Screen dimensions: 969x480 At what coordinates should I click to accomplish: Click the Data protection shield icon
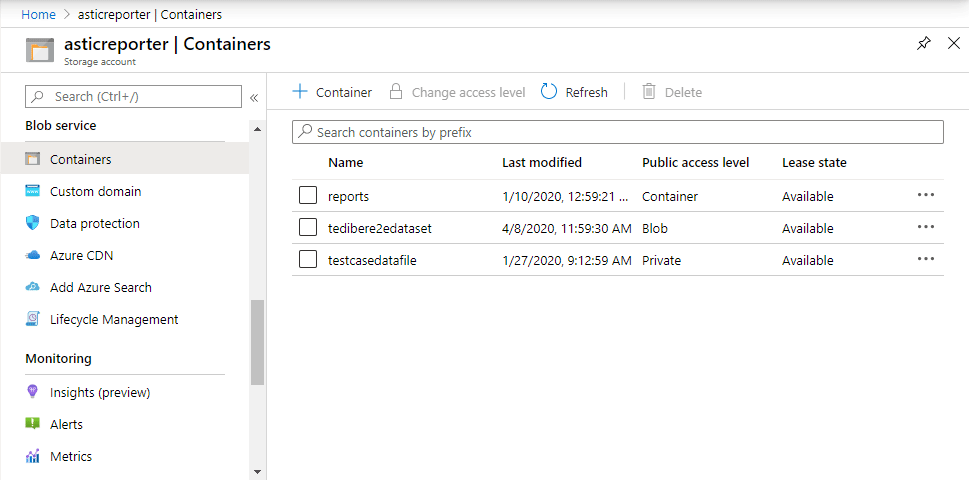[x=33, y=224]
